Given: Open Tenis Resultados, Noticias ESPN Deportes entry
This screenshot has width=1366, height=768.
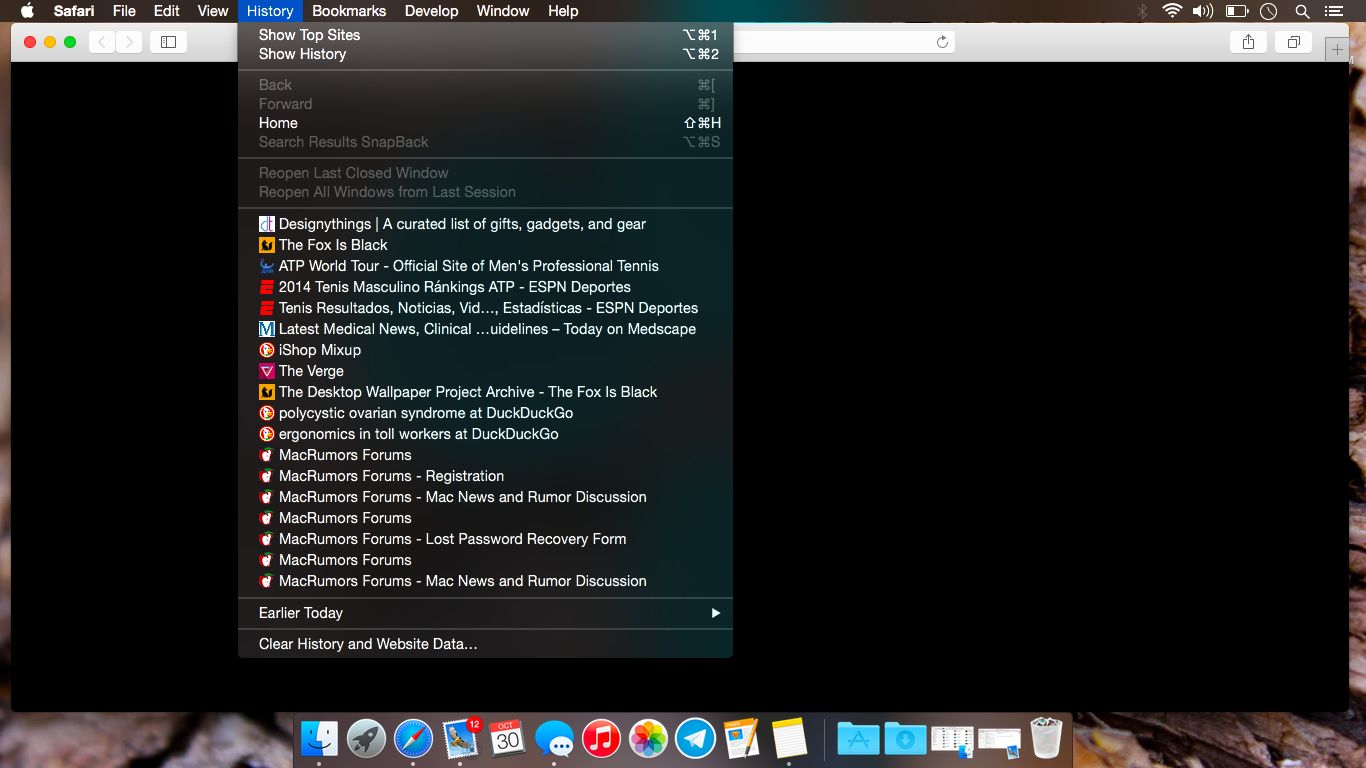Looking at the screenshot, I should click(x=485, y=308).
